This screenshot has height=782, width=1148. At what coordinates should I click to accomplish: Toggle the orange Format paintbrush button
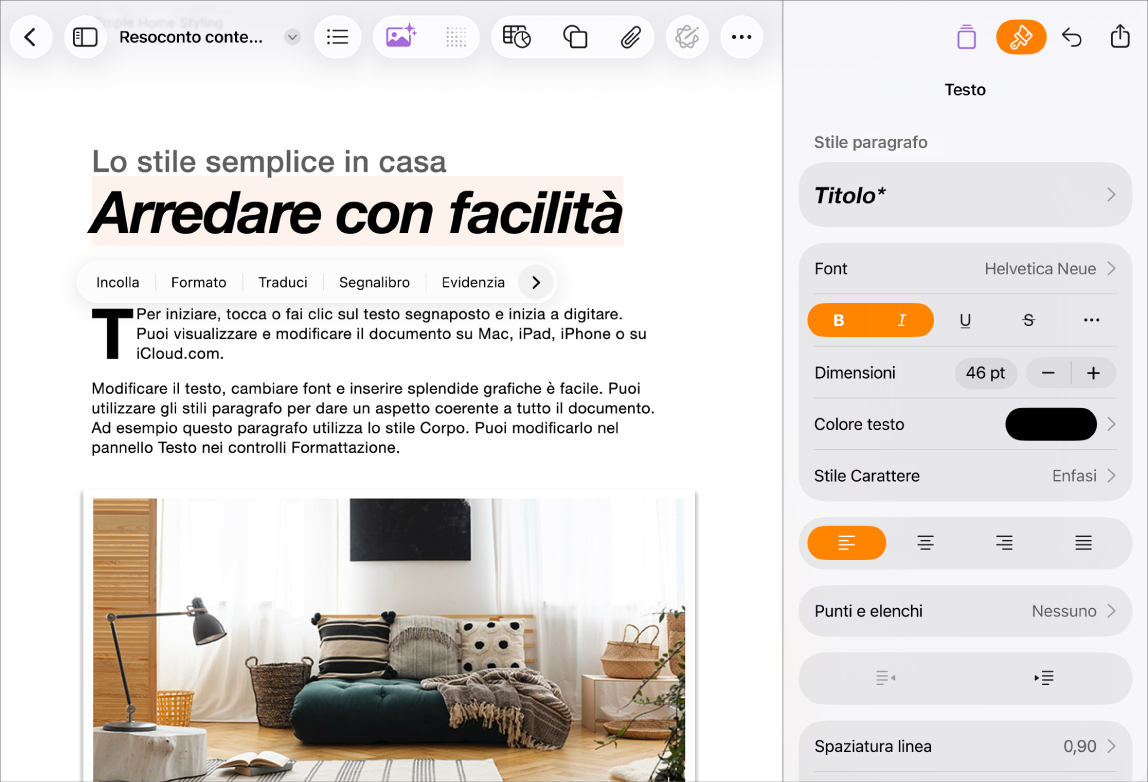point(1021,37)
